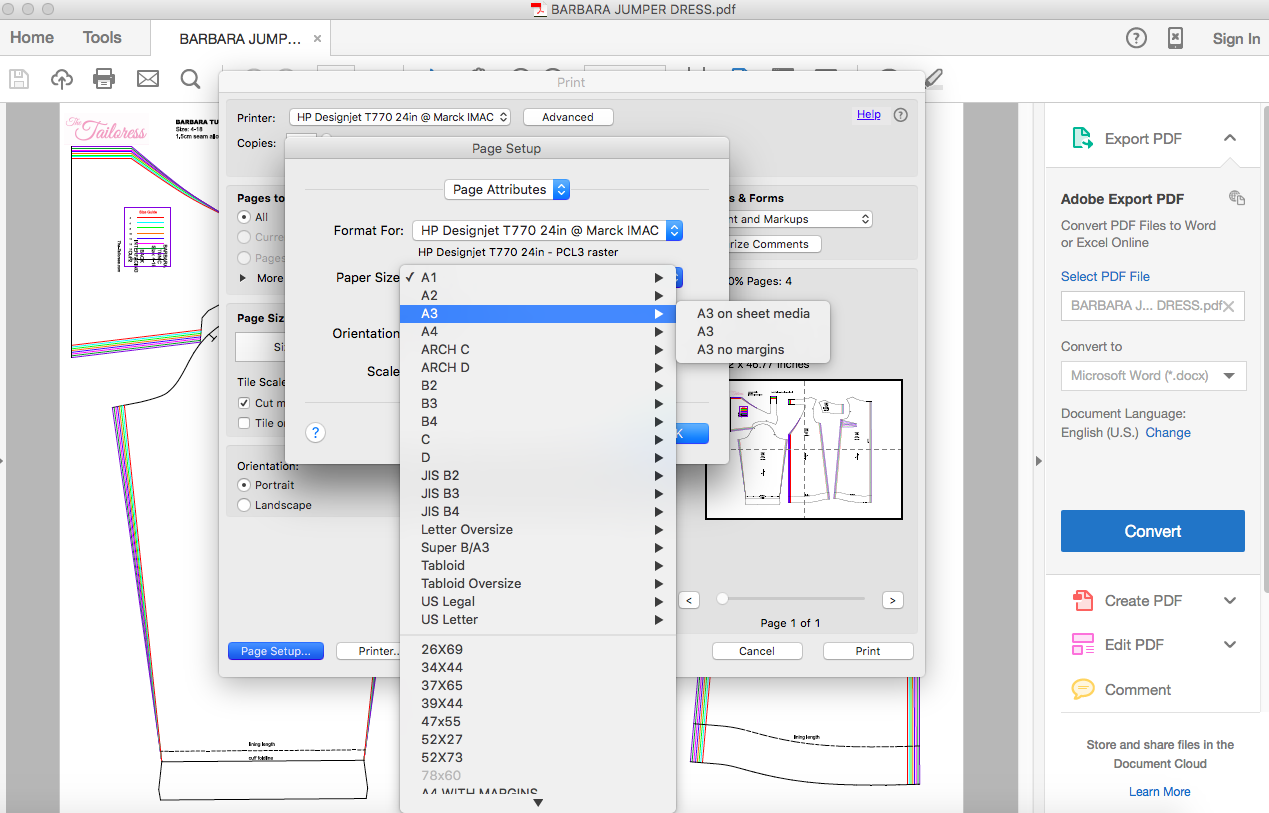
Task: Open the Learn More link
Action: click(x=1160, y=791)
